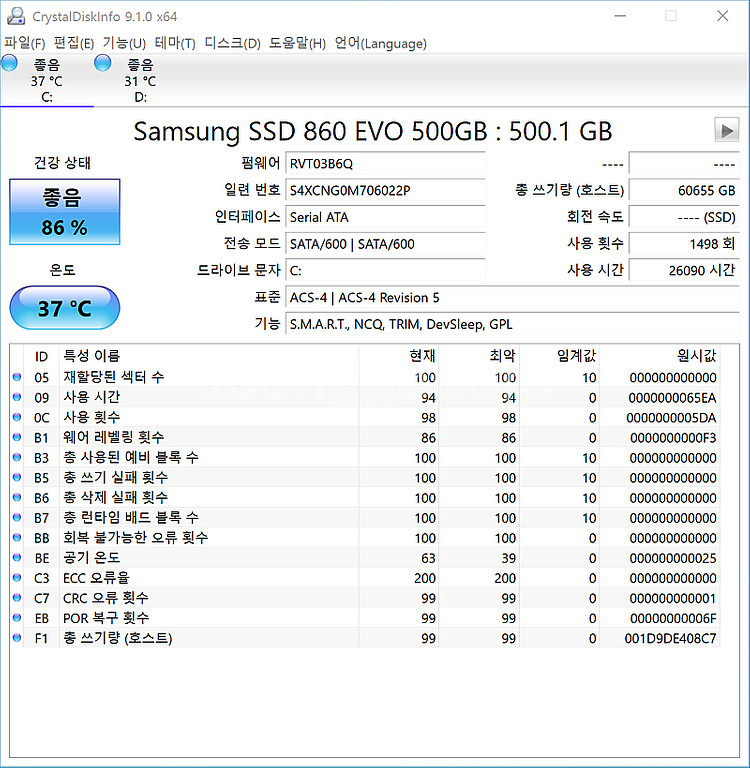Click the interface field Serial ATA
This screenshot has height=768, width=750.
tap(385, 217)
